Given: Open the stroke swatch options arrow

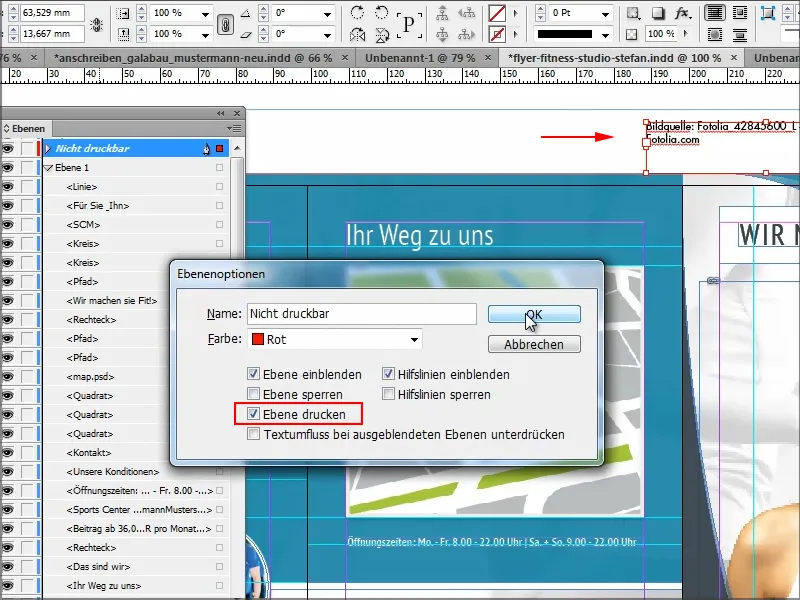Looking at the screenshot, I should point(515,35).
